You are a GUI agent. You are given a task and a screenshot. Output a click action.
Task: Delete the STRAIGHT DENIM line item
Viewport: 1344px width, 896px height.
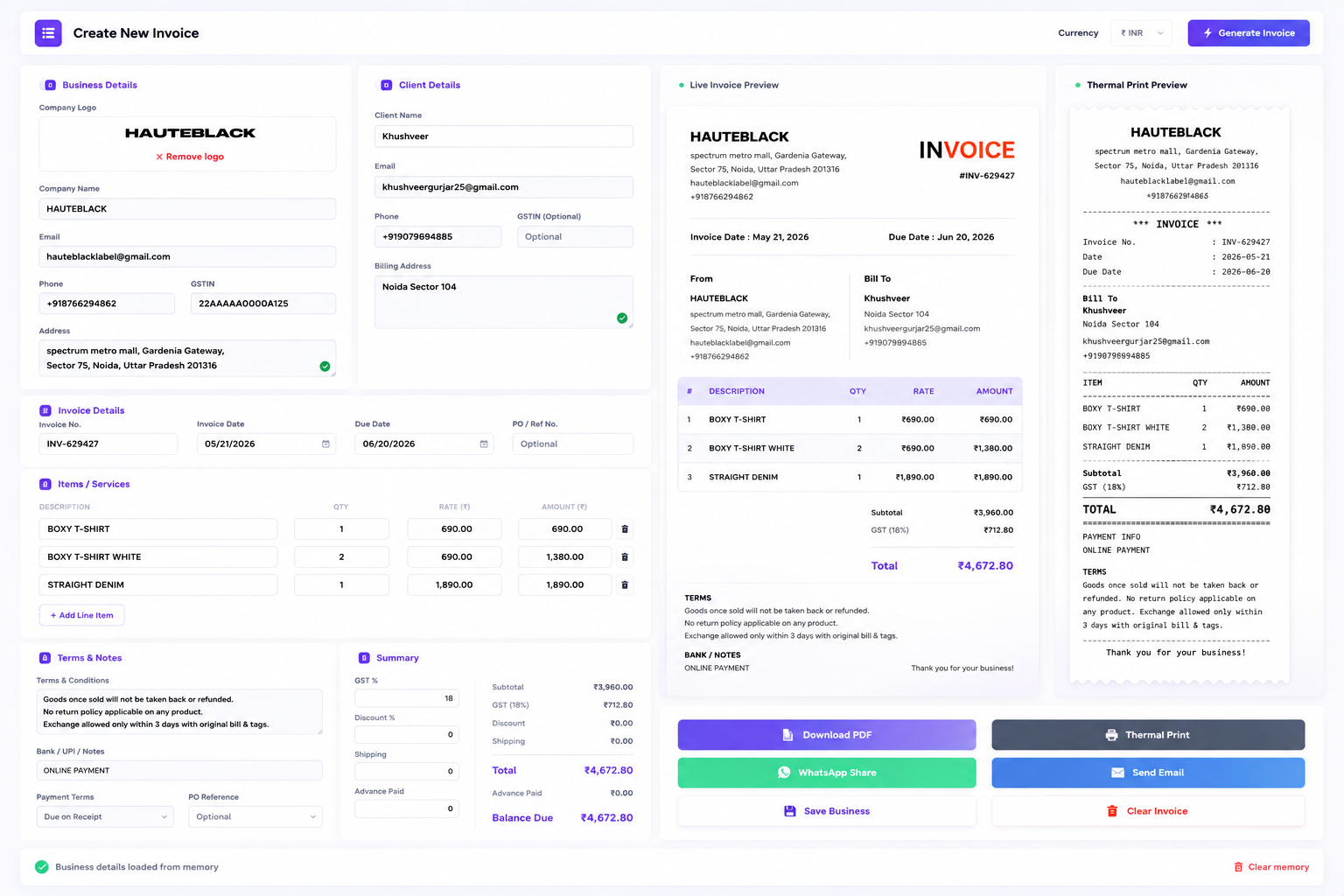click(625, 585)
